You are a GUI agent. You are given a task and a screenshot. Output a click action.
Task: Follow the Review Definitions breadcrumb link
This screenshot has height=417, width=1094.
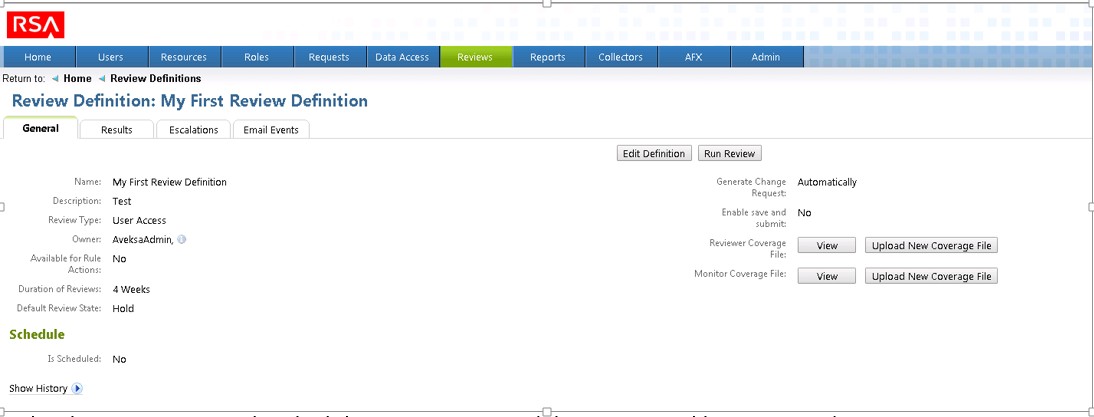155,79
